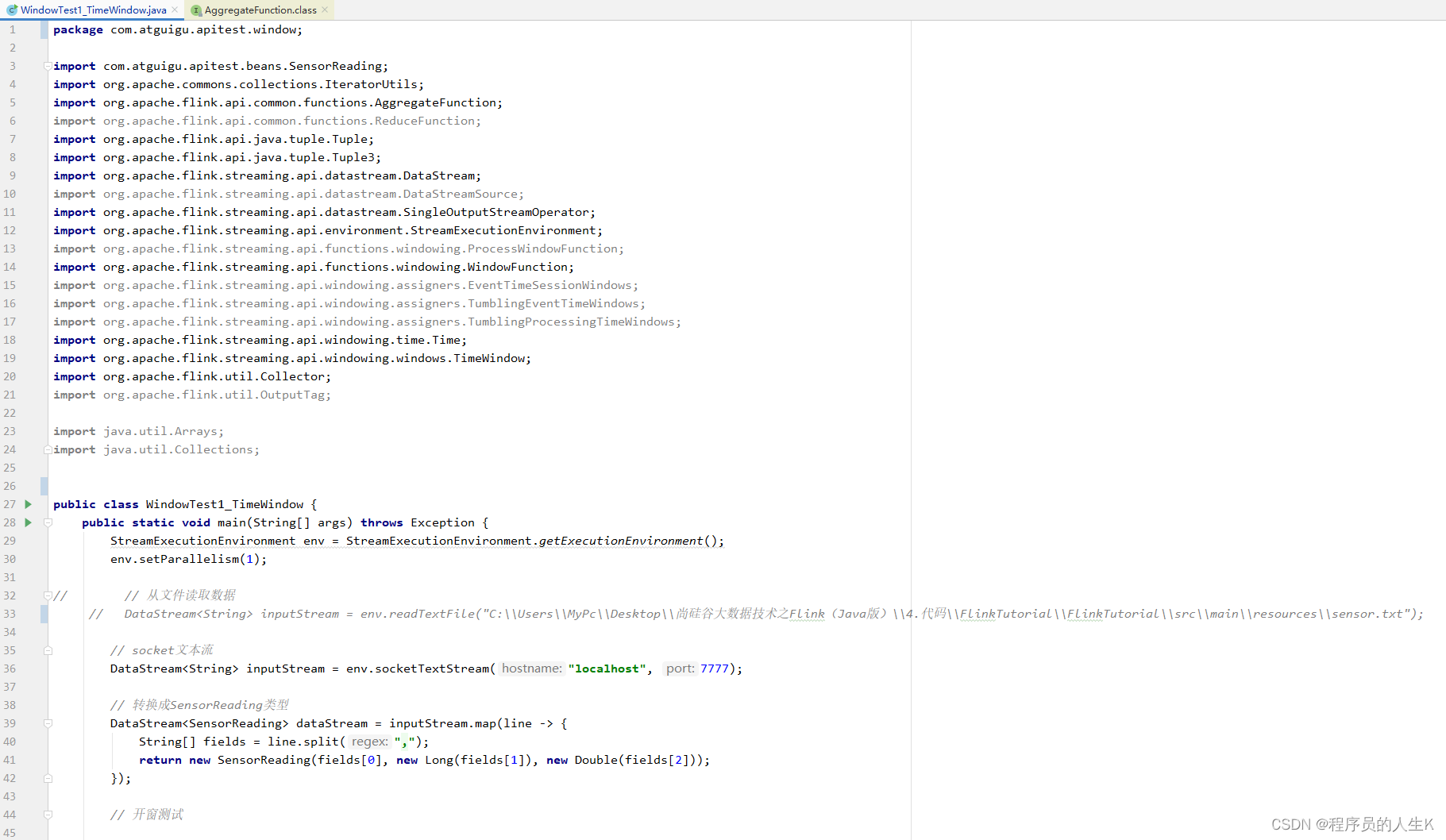This screenshot has height=840, width=1446.
Task: Close the AggregateFunction.class tab
Action: (325, 10)
